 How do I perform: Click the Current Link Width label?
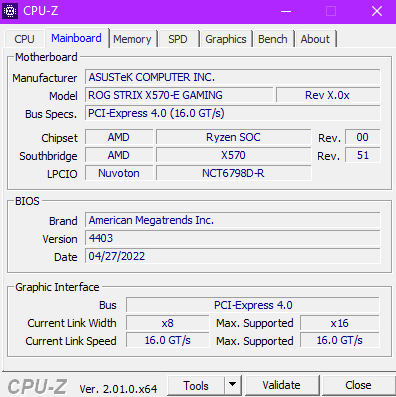click(72, 323)
